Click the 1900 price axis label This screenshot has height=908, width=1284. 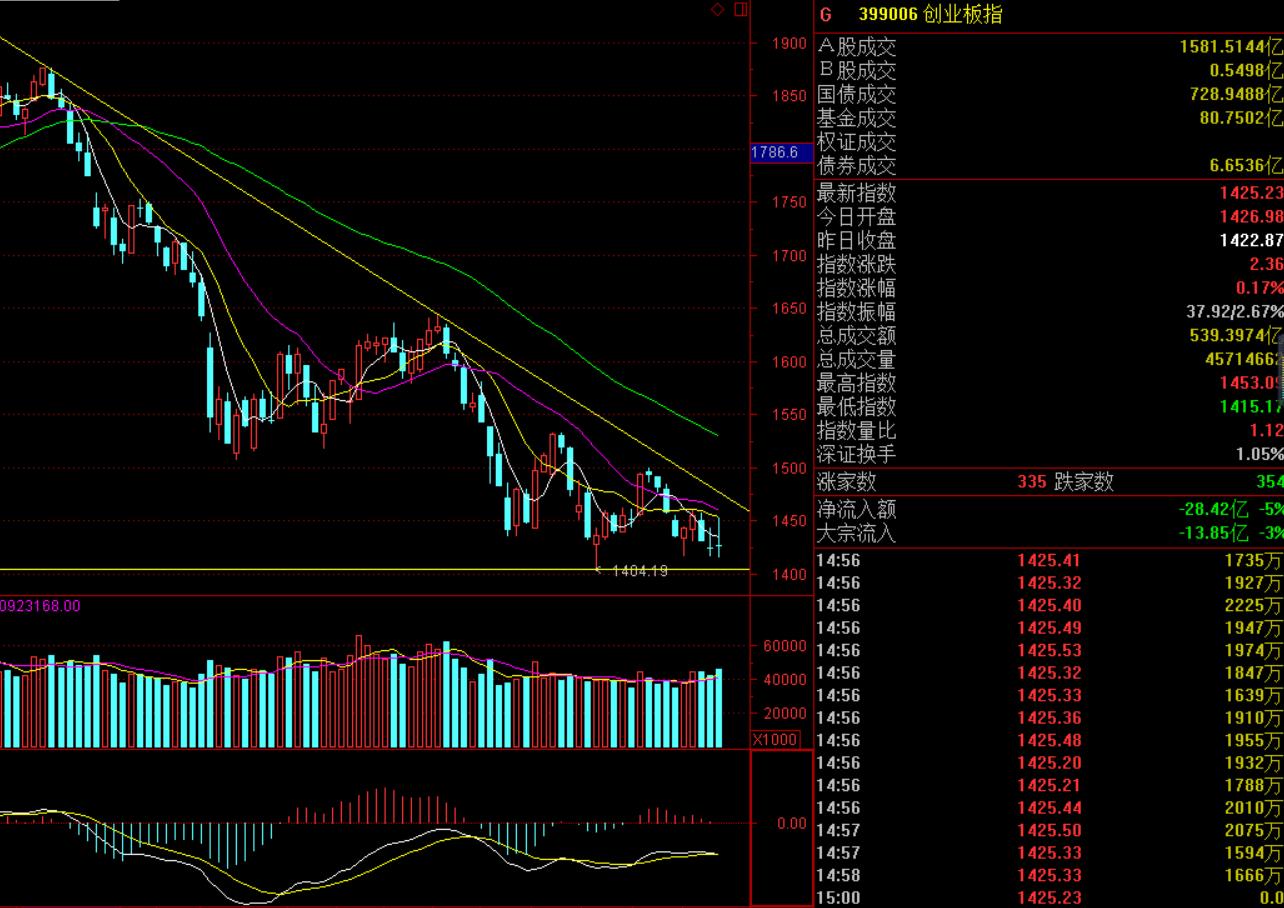[789, 43]
